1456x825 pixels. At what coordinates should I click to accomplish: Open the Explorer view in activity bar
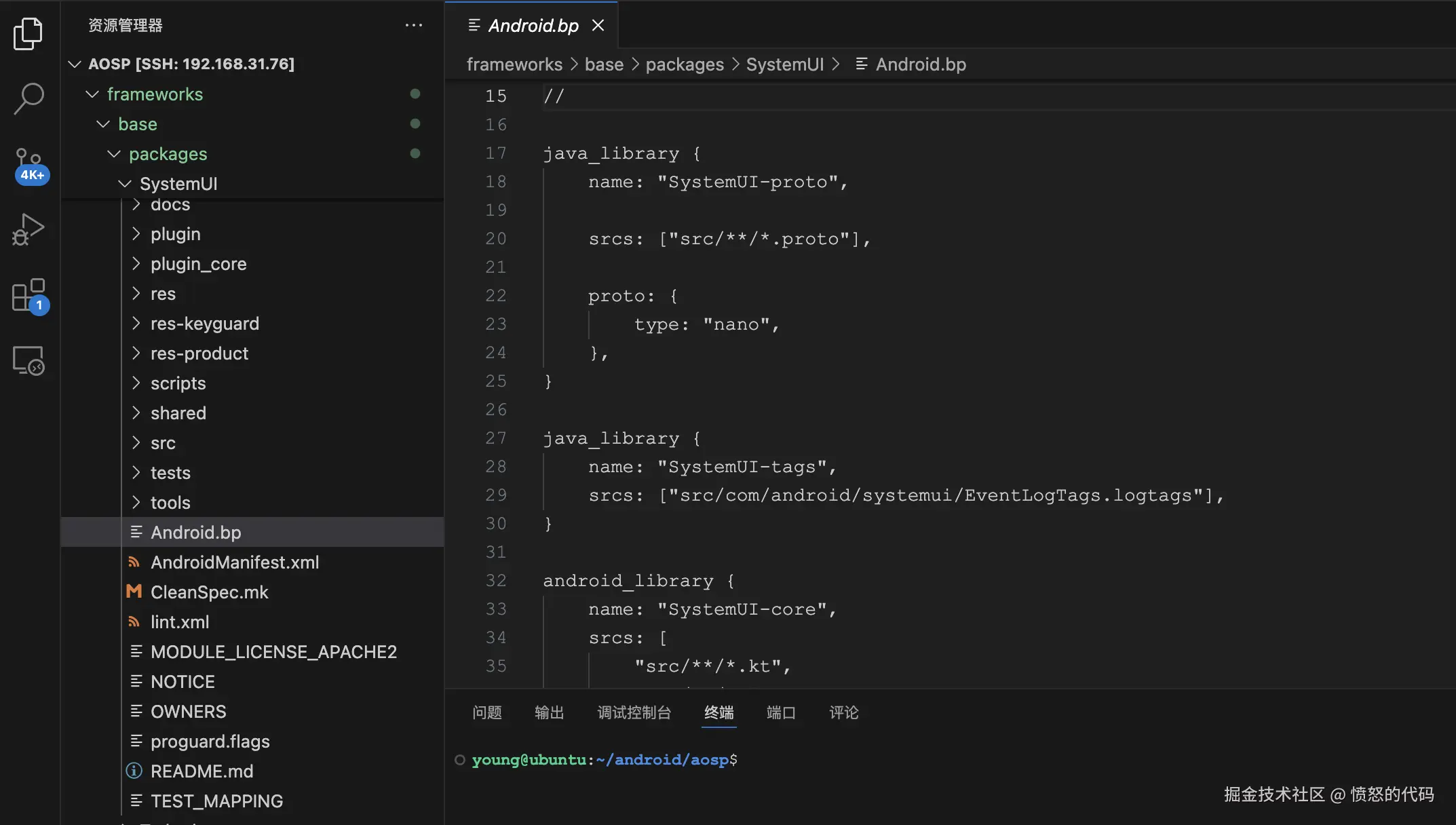[x=28, y=33]
